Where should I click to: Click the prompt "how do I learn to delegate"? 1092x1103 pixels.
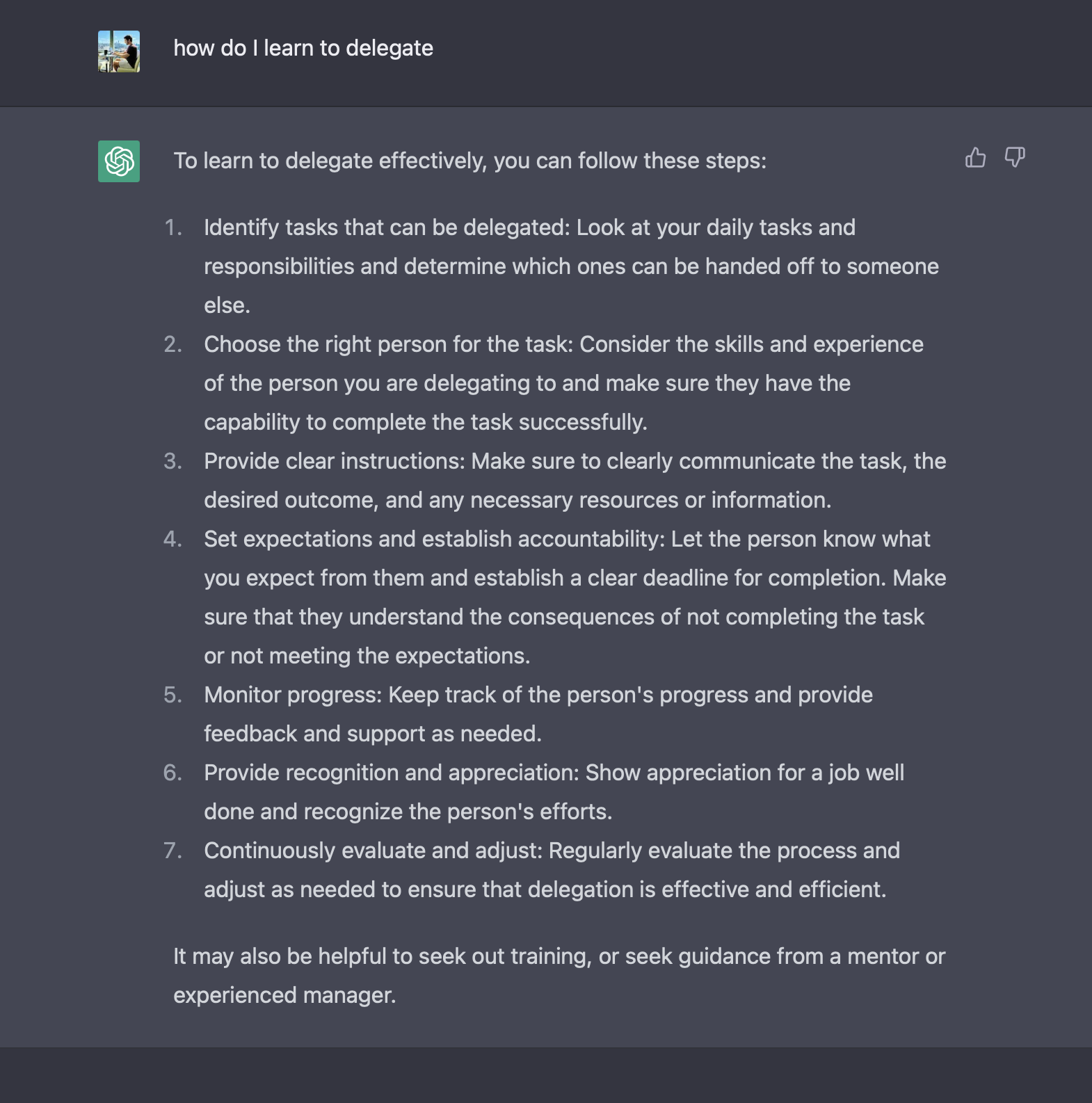303,48
